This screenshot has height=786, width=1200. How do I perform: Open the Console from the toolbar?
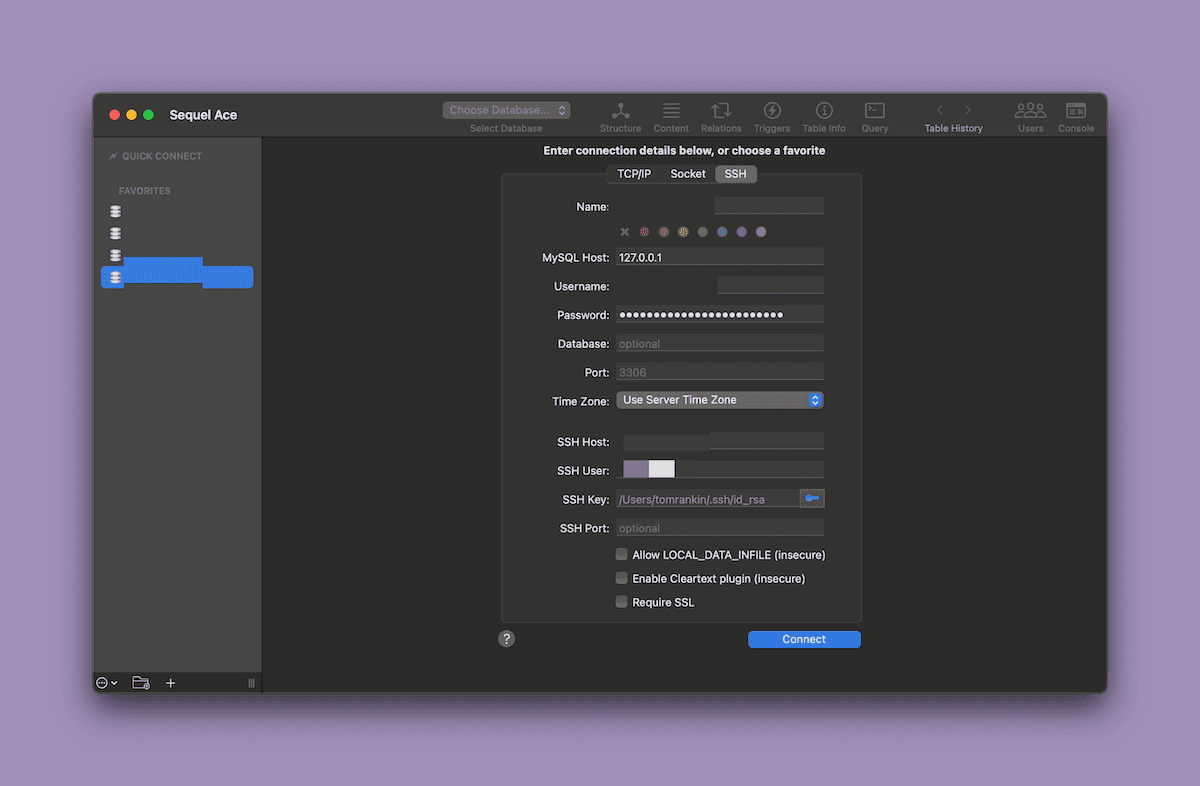(1076, 117)
